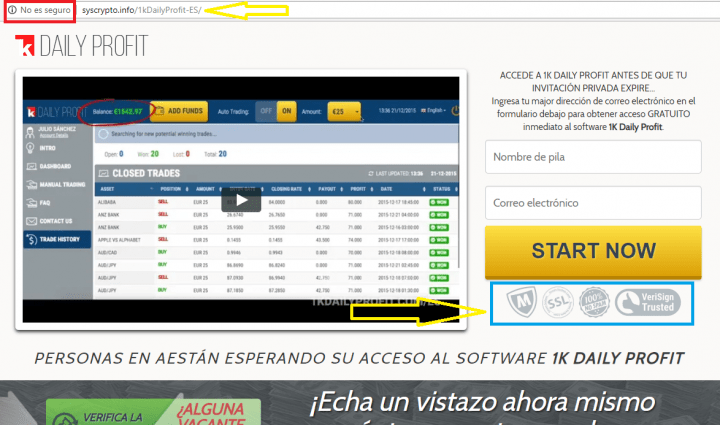
Task: Switch Auto Trading to OFF
Action: tap(265, 111)
